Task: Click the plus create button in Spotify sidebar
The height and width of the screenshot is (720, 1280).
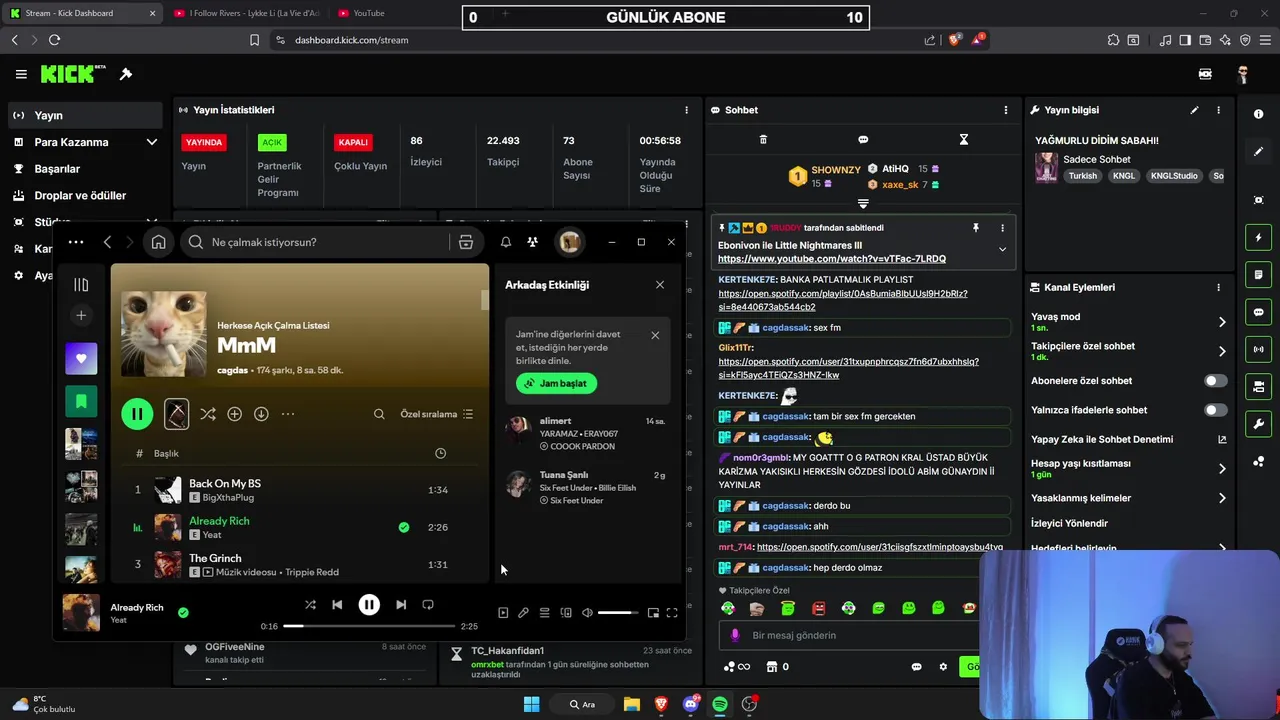Action: point(81,315)
